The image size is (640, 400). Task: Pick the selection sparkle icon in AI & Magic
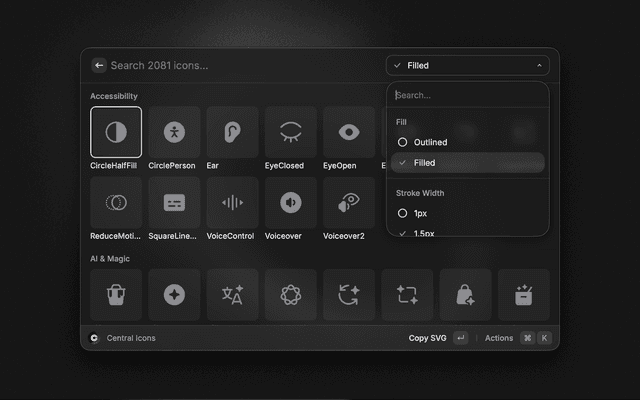407,295
